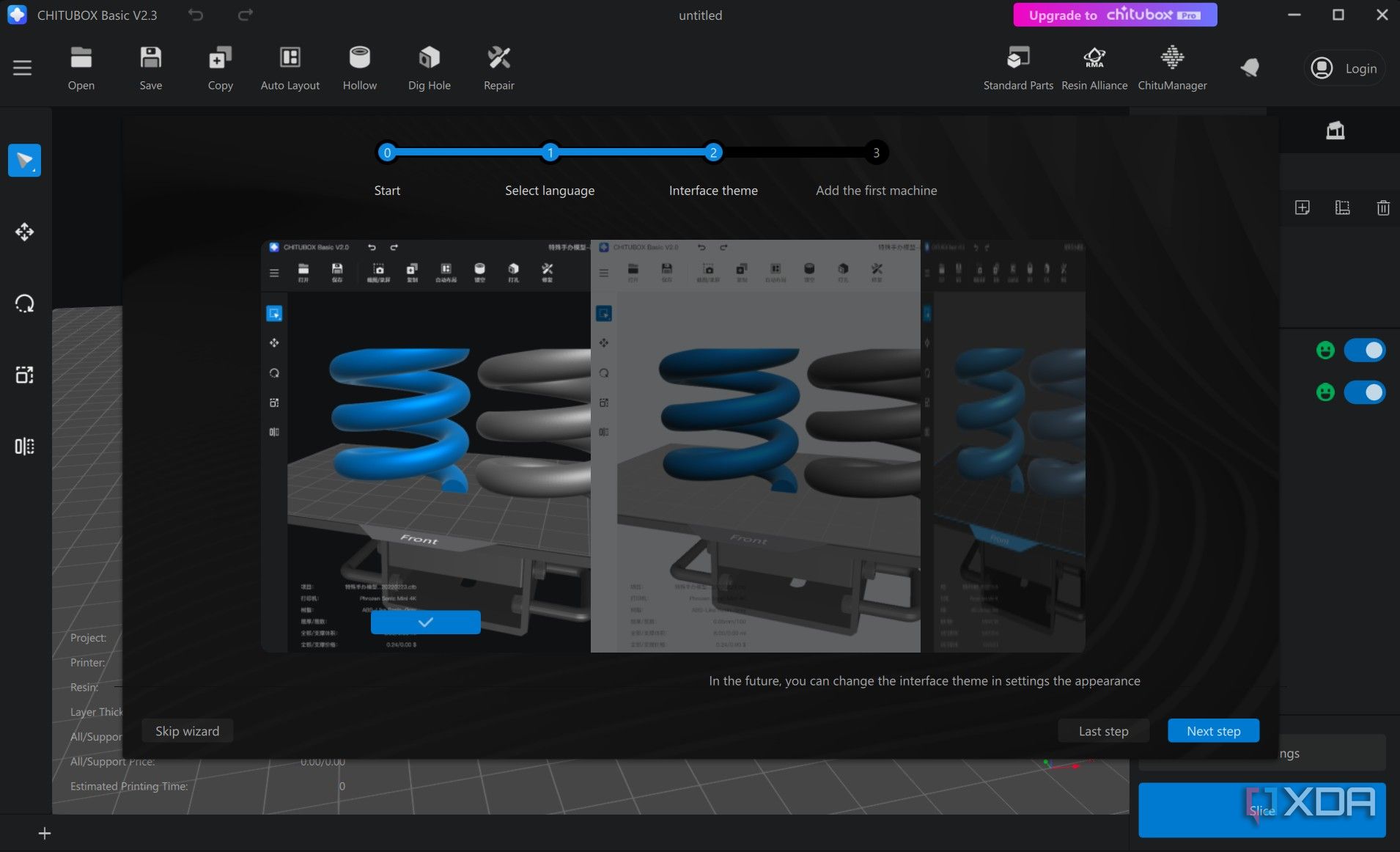This screenshot has width=1400, height=852.
Task: Launch ChituManager
Action: pyautogui.click(x=1172, y=68)
